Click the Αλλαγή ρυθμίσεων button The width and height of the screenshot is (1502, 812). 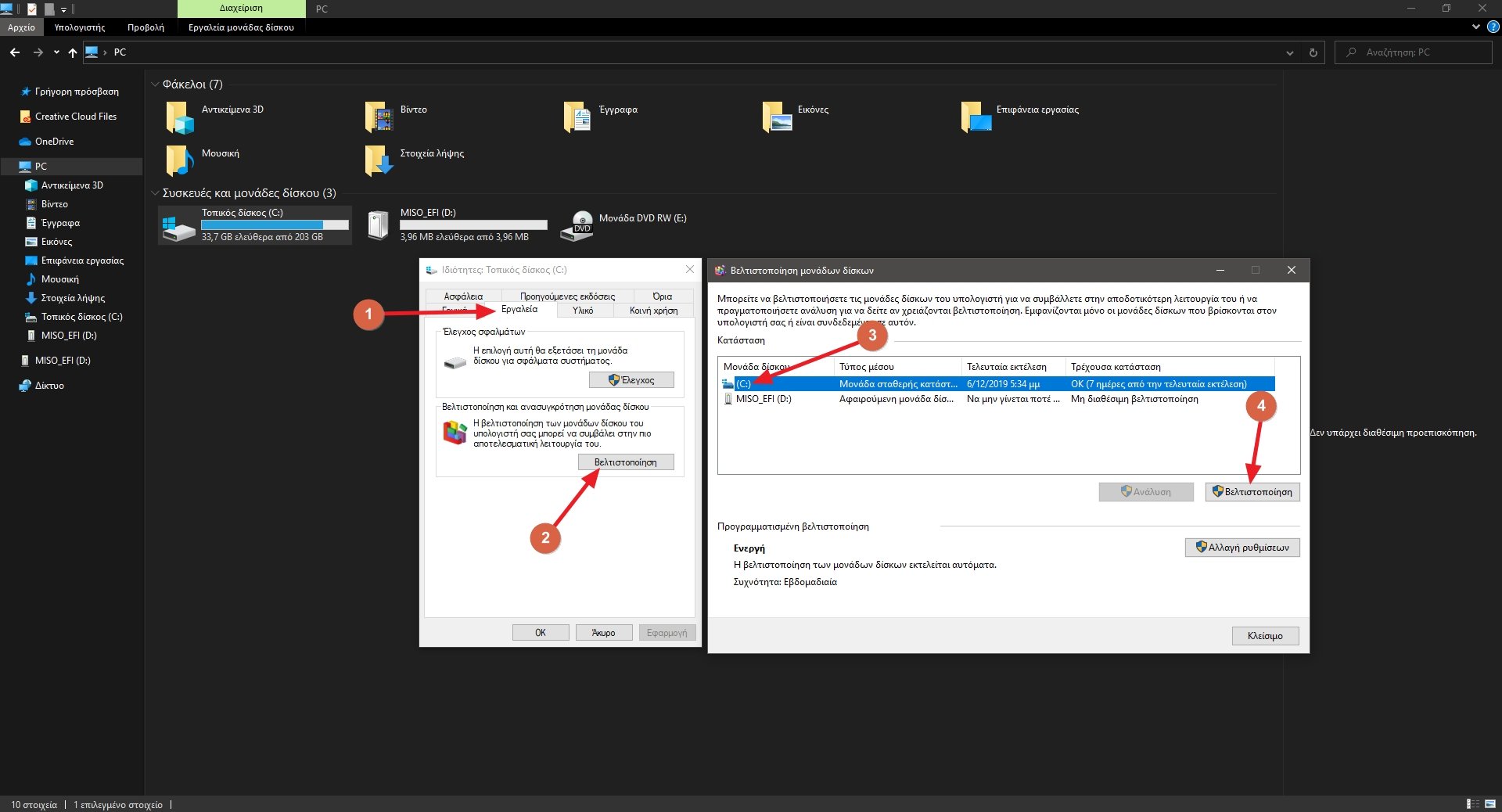click(x=1242, y=548)
